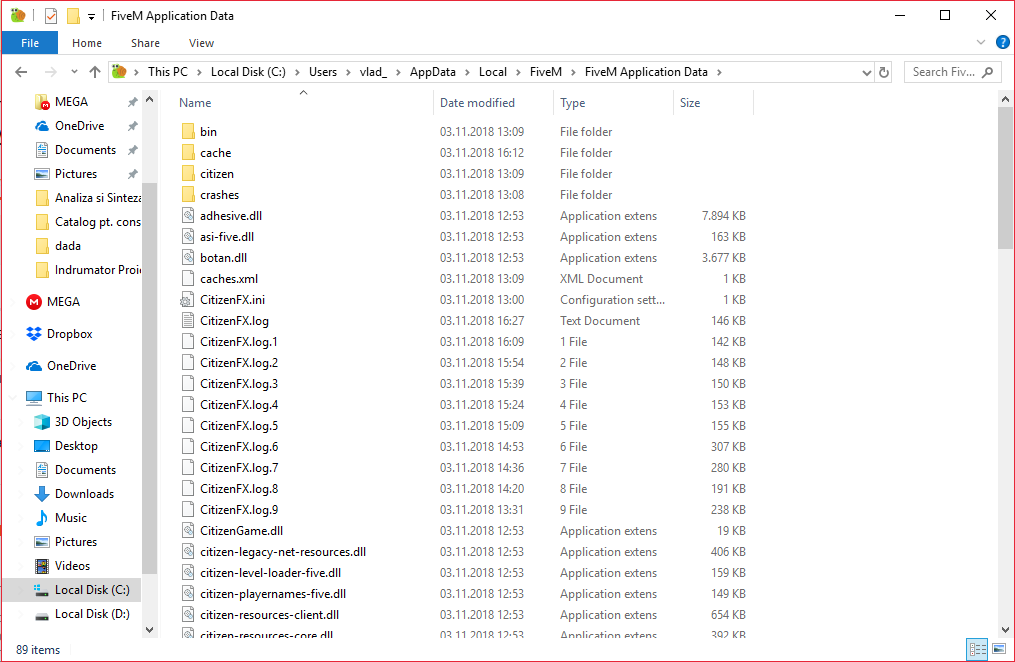The image size is (1015, 662).
Task: Switch to large thumbnails view
Action: [x=999, y=649]
